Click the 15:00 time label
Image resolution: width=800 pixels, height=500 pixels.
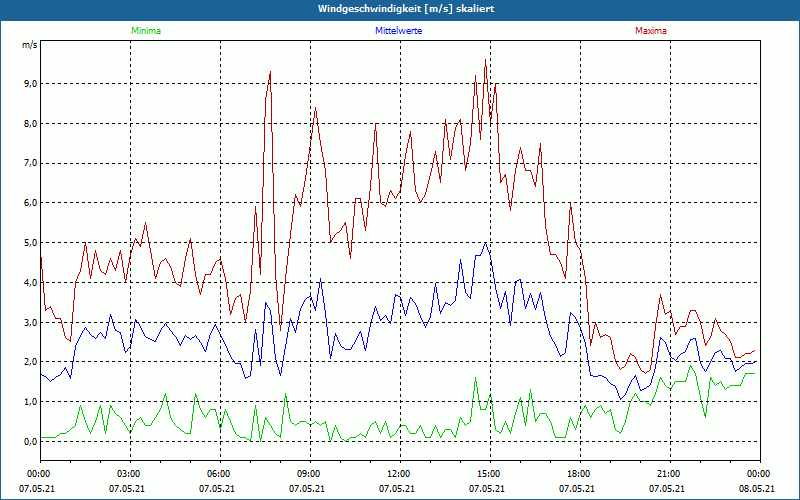[487, 474]
